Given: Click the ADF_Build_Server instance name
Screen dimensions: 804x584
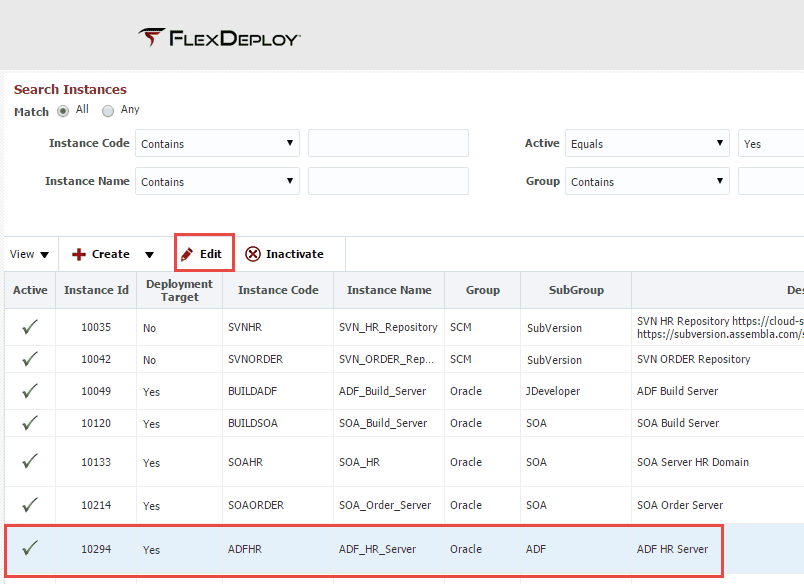Looking at the screenshot, I should pyautogui.click(x=383, y=391).
